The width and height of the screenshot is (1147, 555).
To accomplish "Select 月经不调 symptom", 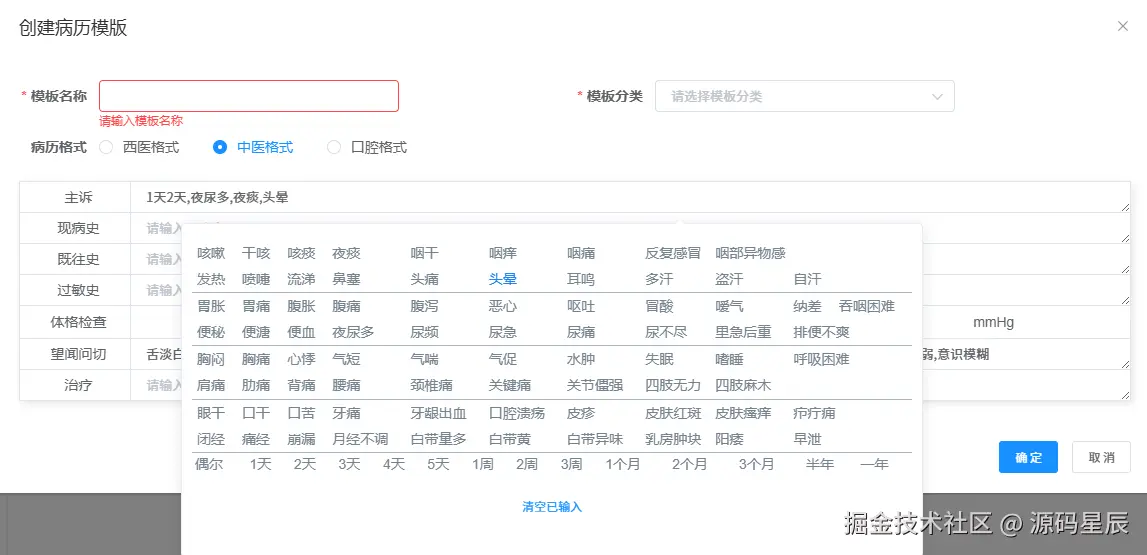I will coord(361,439).
